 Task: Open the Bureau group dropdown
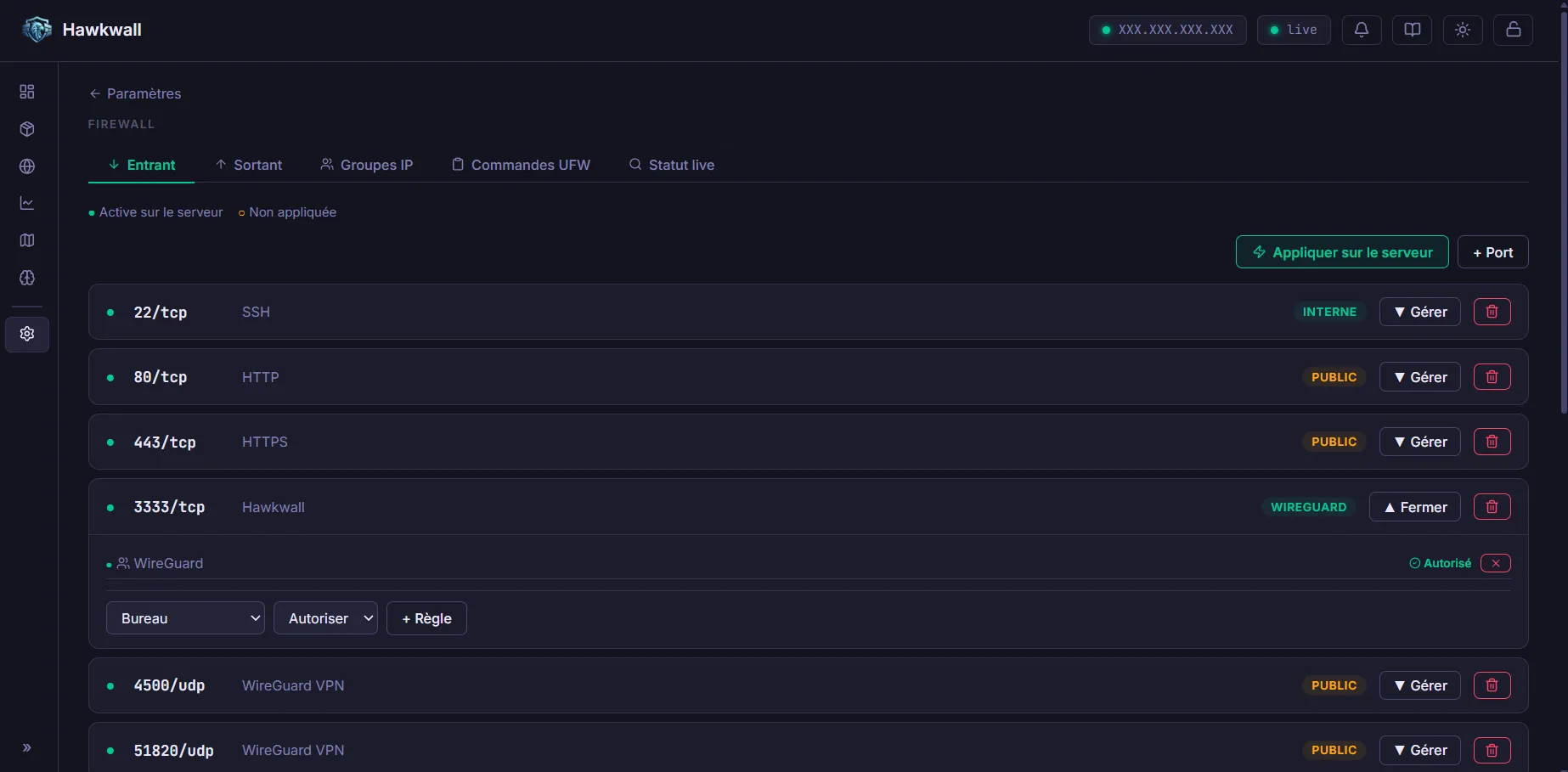click(x=185, y=618)
